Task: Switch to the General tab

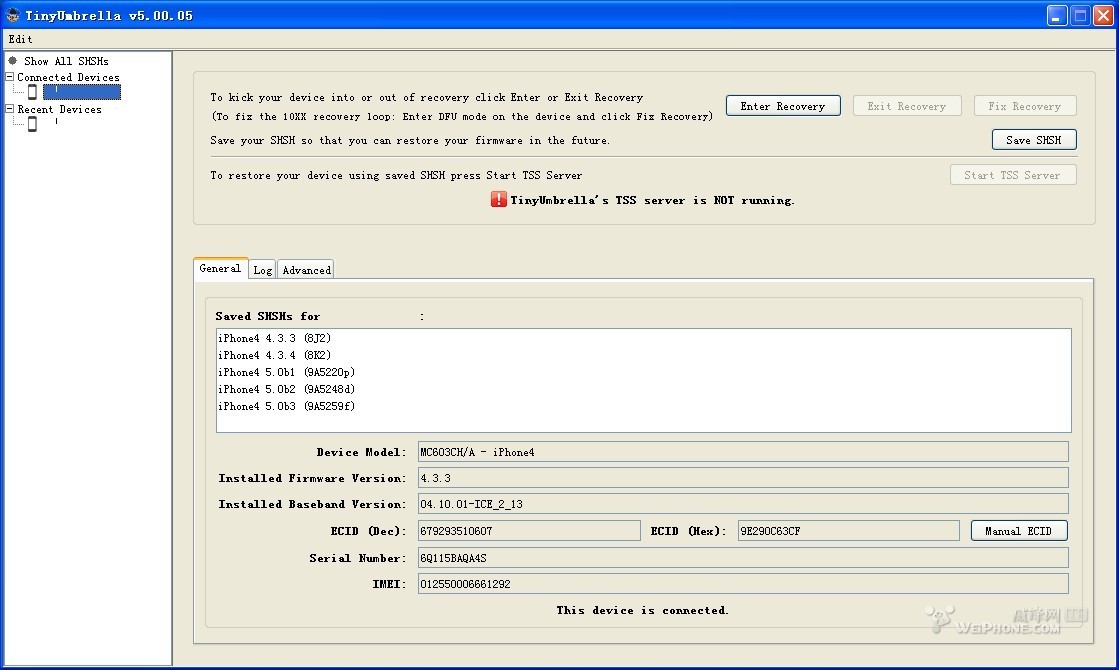Action: pos(221,268)
